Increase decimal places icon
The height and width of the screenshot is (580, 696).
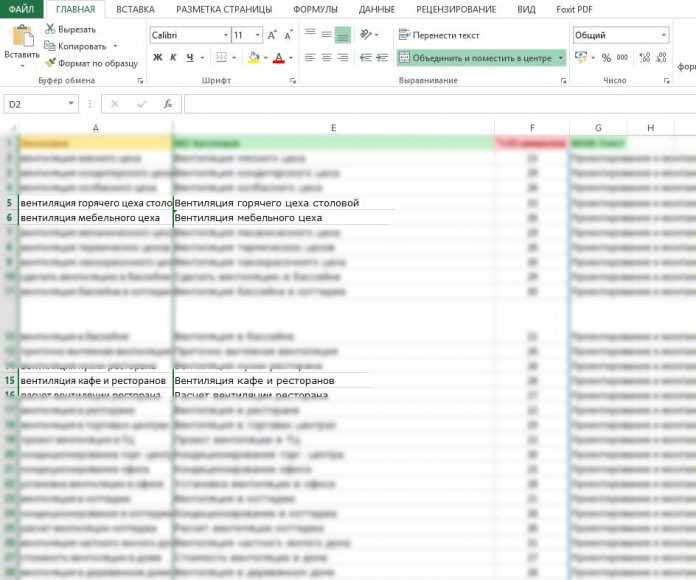pos(645,58)
